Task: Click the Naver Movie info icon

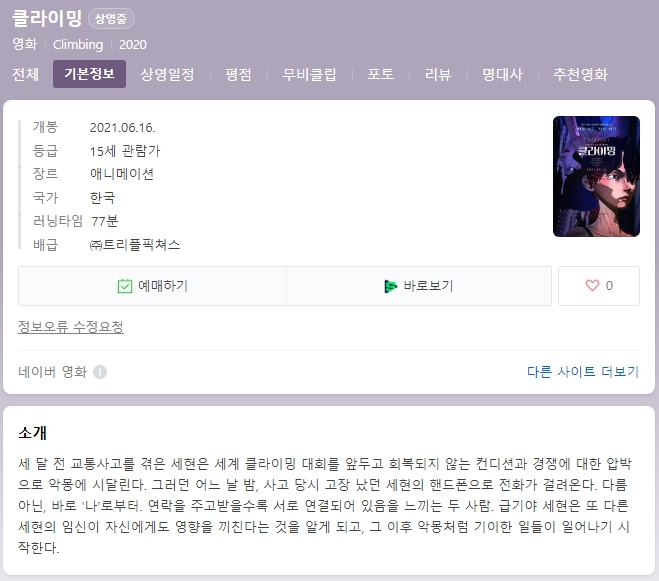Action: [x=100, y=372]
